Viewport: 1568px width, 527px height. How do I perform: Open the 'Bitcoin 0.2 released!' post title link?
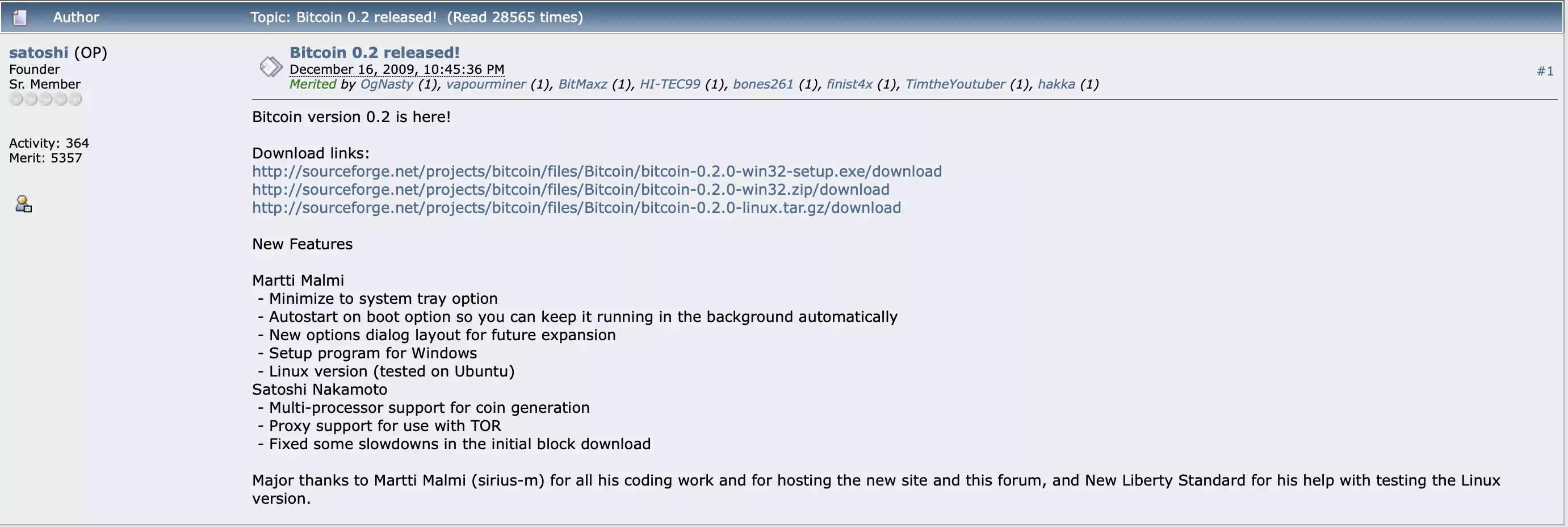pos(374,52)
